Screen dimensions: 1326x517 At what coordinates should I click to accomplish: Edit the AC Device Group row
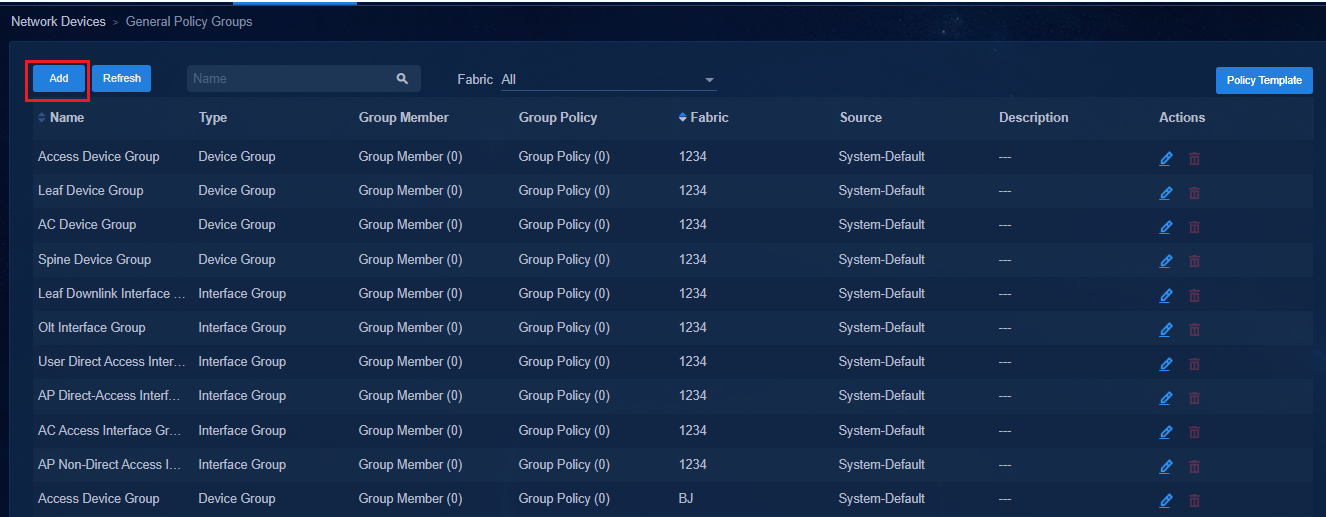[1166, 227]
